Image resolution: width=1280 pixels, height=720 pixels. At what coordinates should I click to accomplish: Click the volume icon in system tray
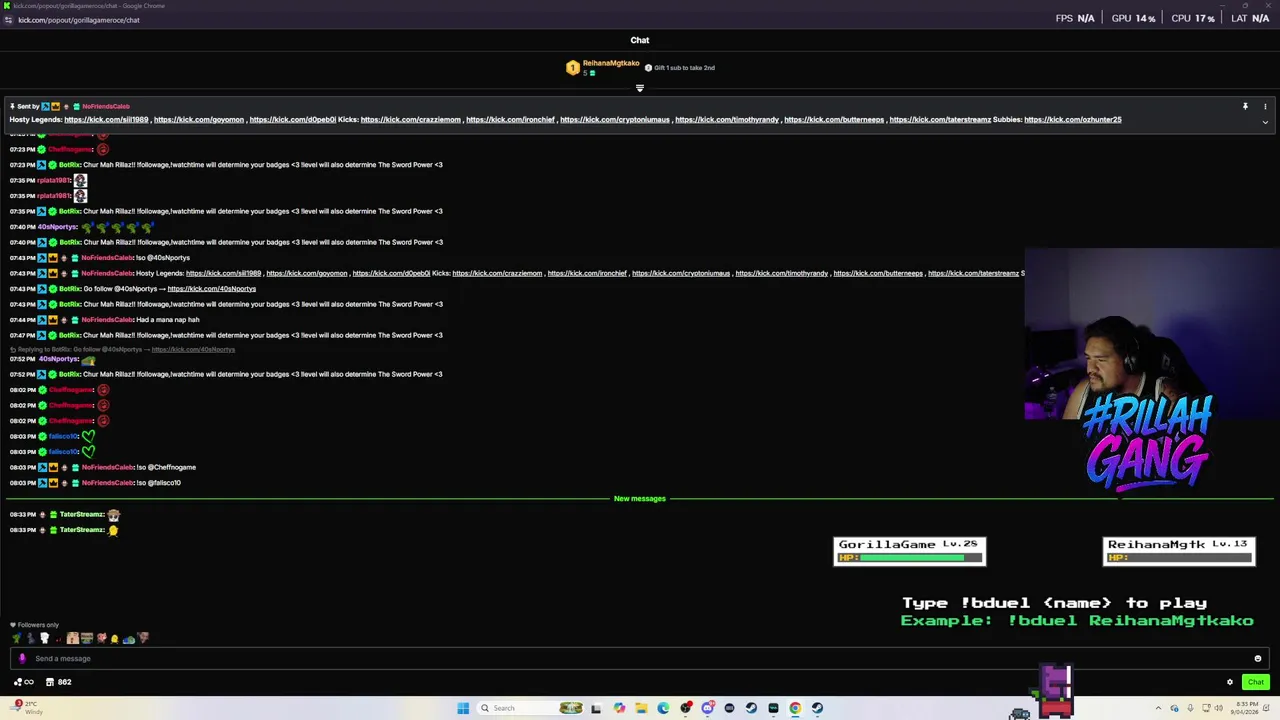[x=1220, y=708]
